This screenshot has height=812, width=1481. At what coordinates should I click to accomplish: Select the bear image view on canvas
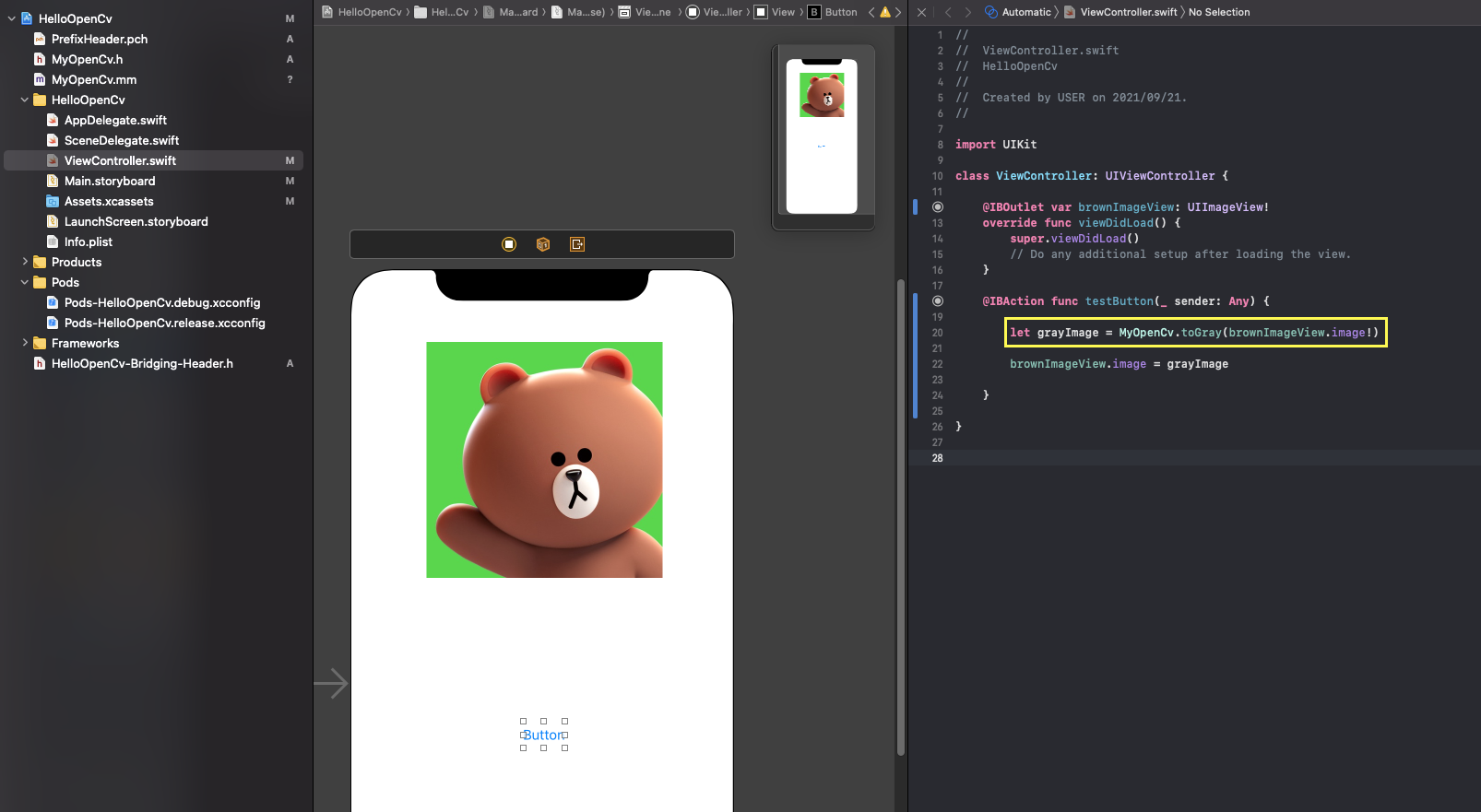[x=544, y=460]
